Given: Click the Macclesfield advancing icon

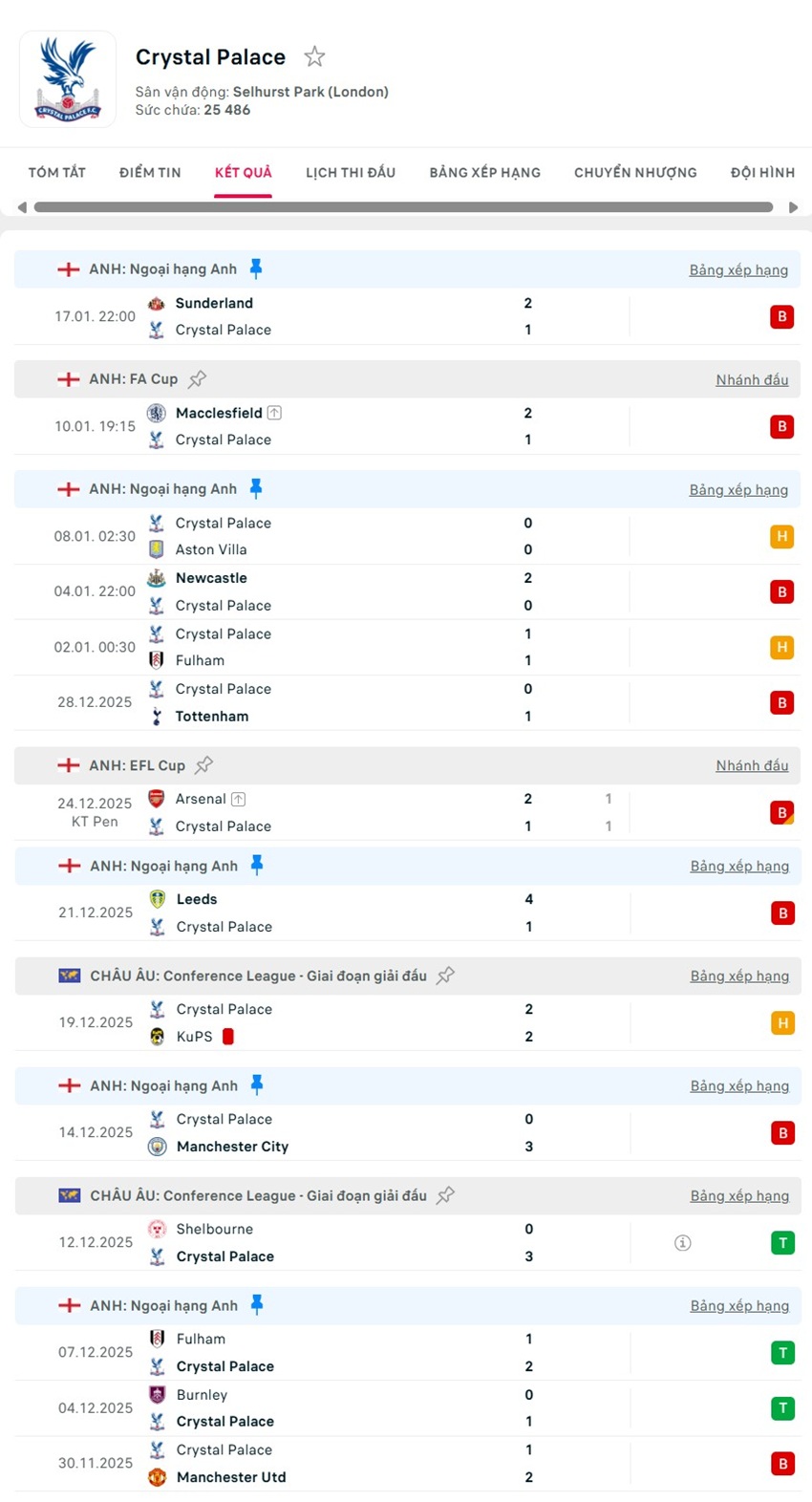Looking at the screenshot, I should coord(274,413).
